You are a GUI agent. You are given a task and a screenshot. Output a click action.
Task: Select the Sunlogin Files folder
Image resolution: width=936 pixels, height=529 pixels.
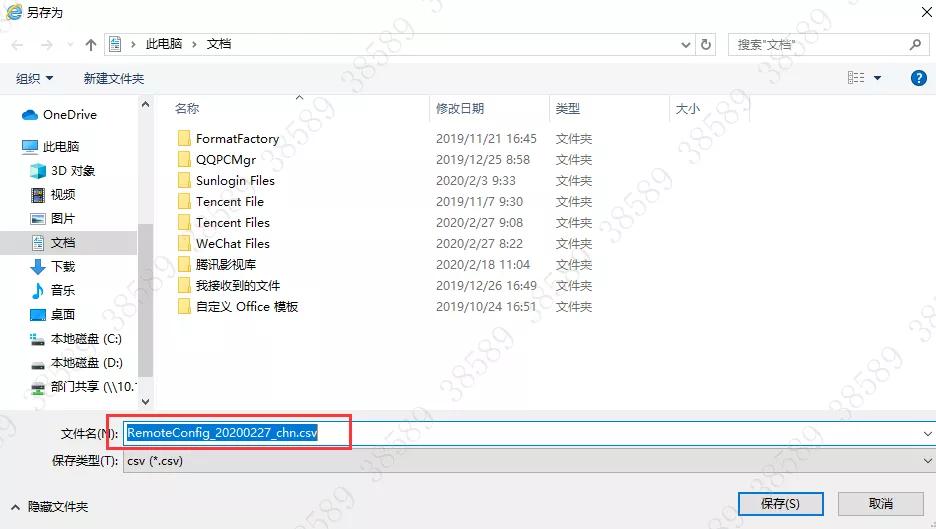click(235, 180)
